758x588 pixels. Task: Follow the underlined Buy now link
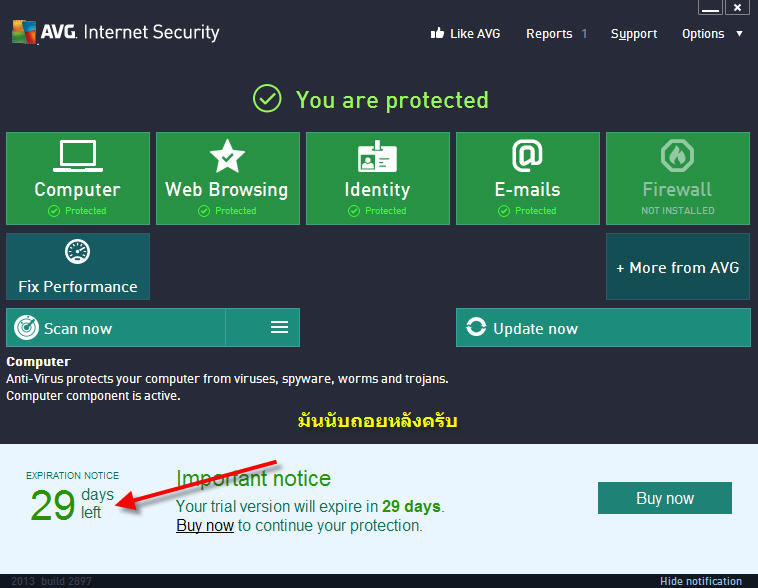pyautogui.click(x=205, y=526)
